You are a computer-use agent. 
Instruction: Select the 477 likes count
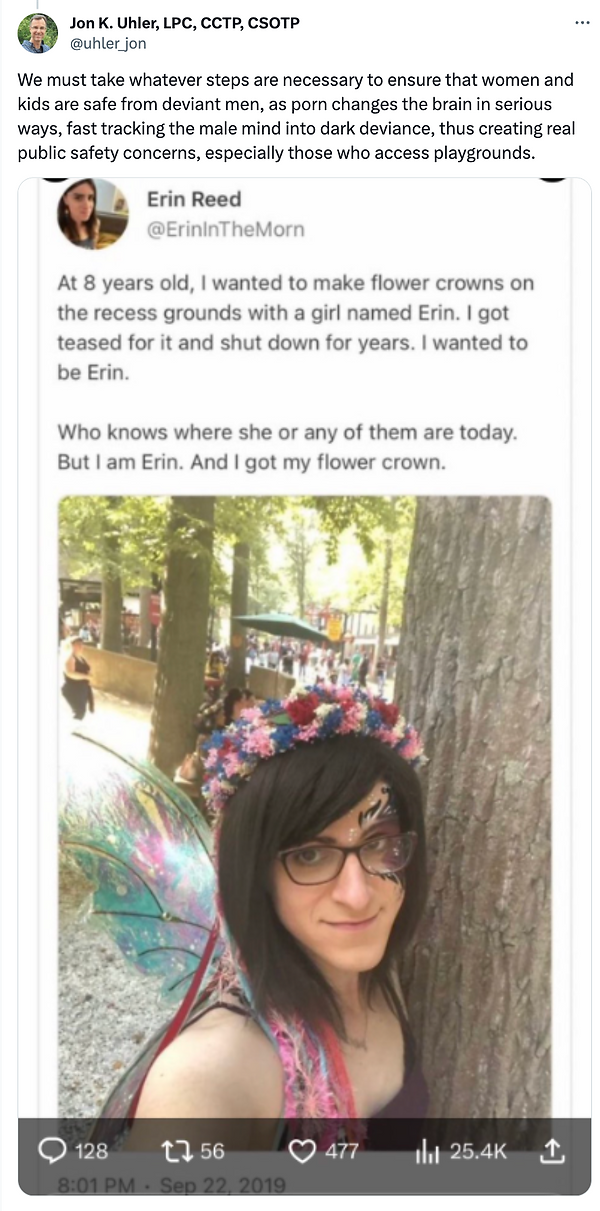click(x=342, y=1152)
